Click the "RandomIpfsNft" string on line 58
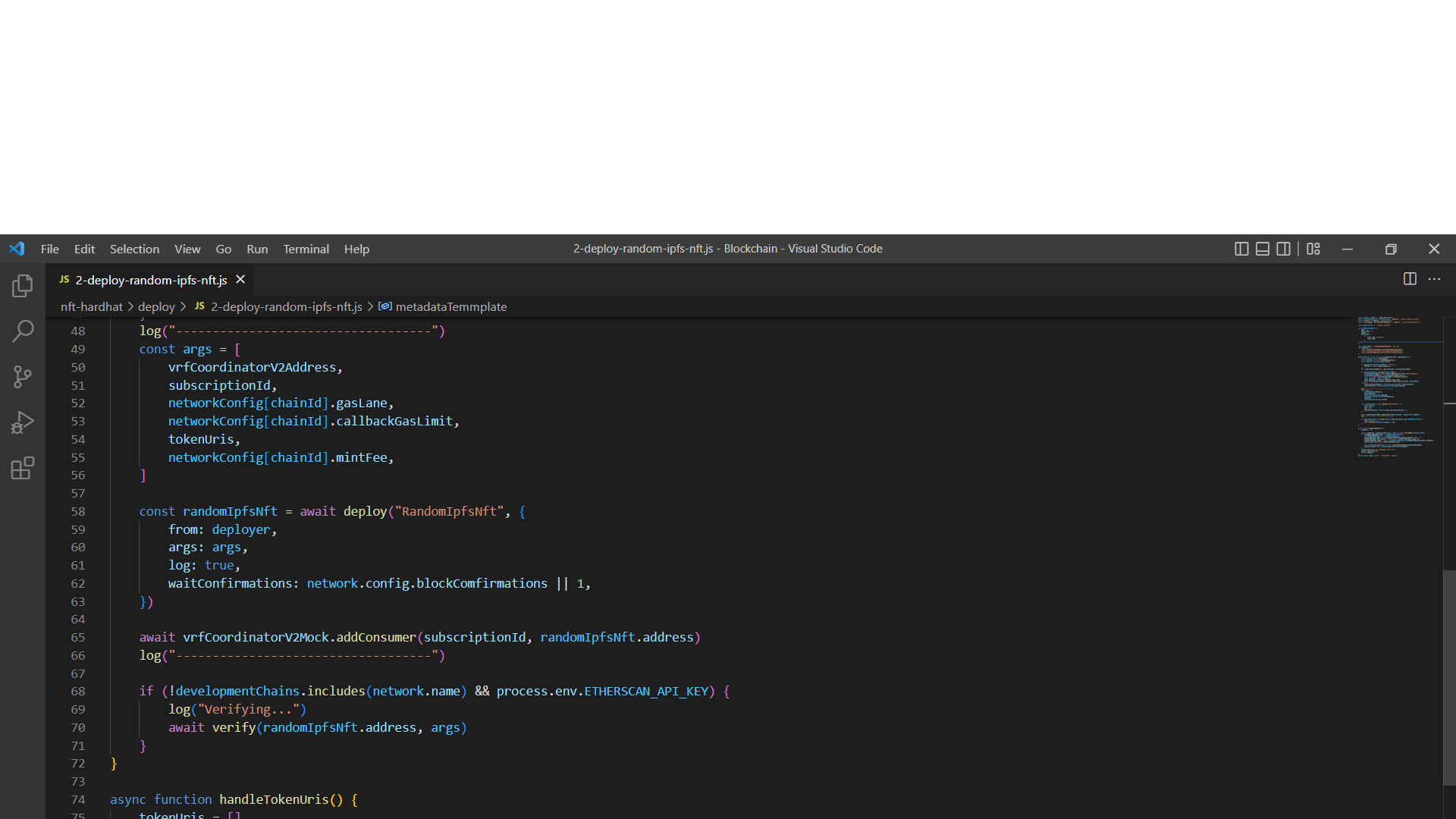 [450, 511]
